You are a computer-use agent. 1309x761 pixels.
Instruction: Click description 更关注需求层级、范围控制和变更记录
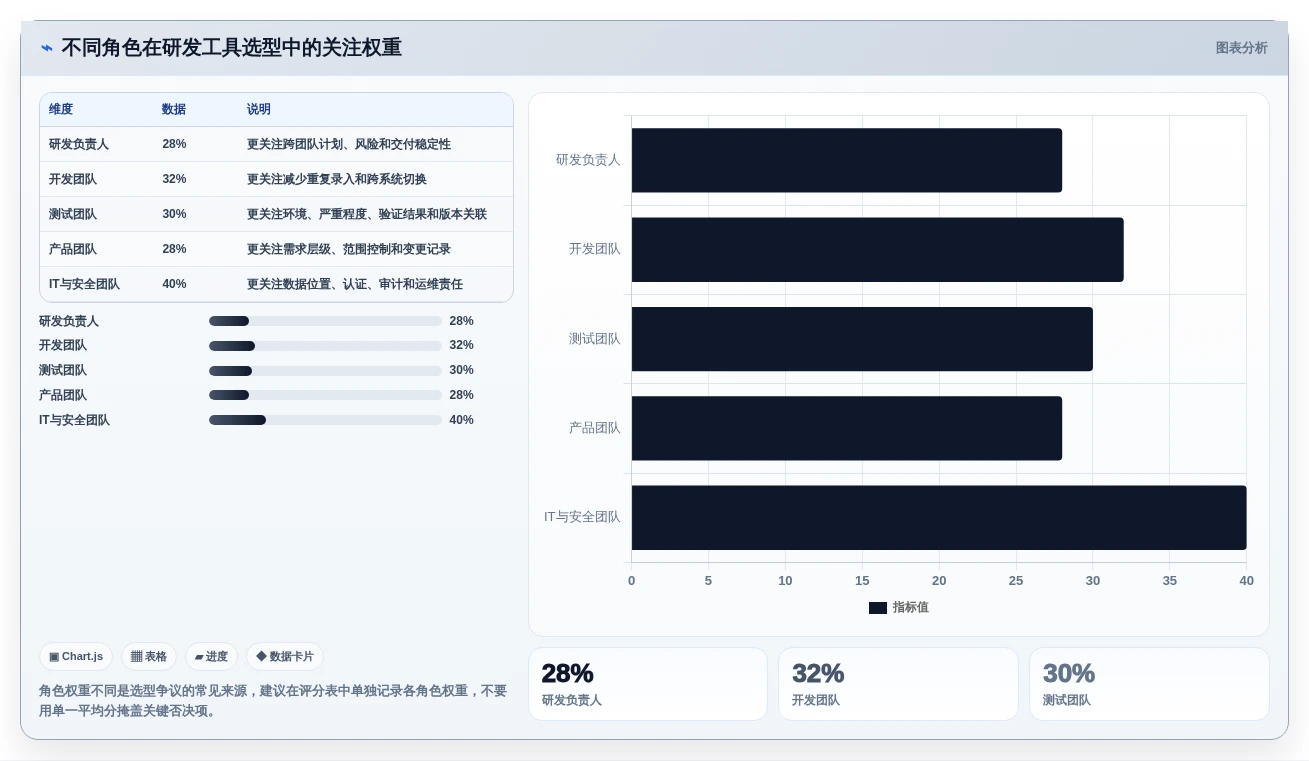[x=349, y=249]
